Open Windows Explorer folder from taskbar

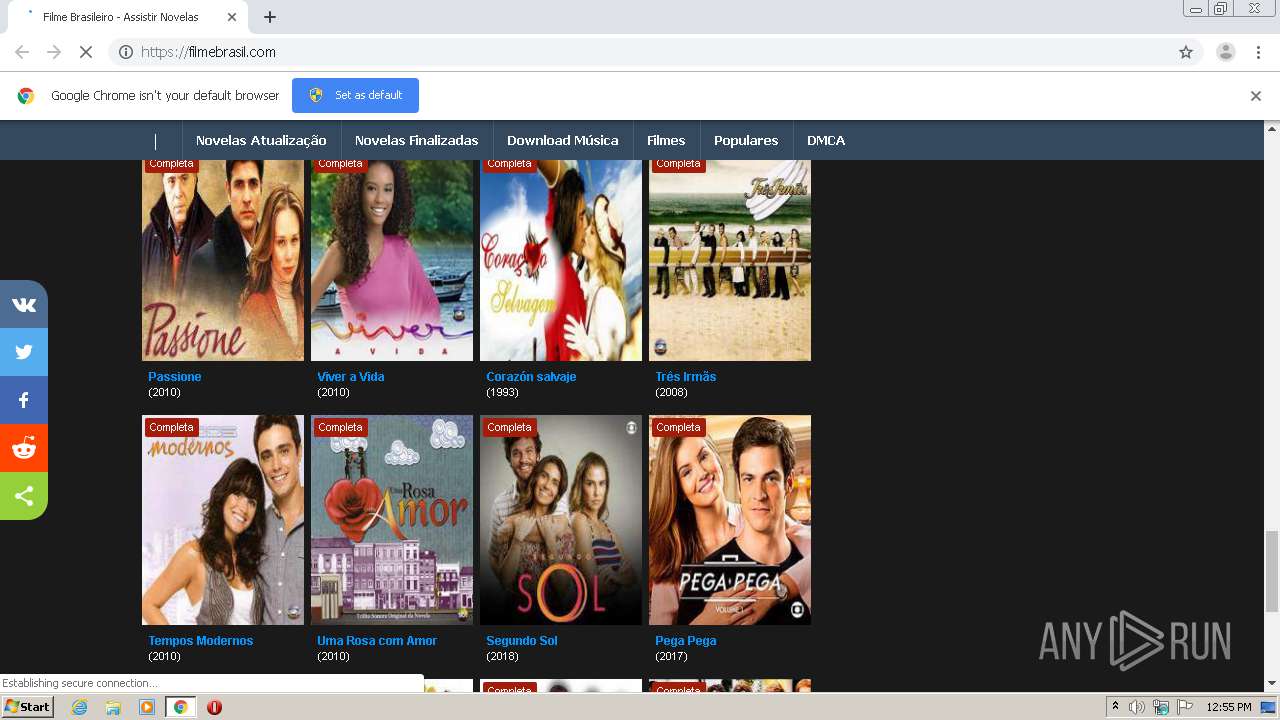pyautogui.click(x=113, y=707)
